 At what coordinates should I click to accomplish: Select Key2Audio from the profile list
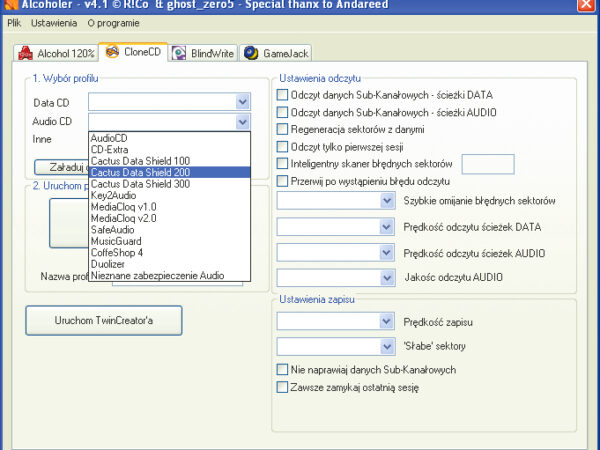click(x=113, y=195)
